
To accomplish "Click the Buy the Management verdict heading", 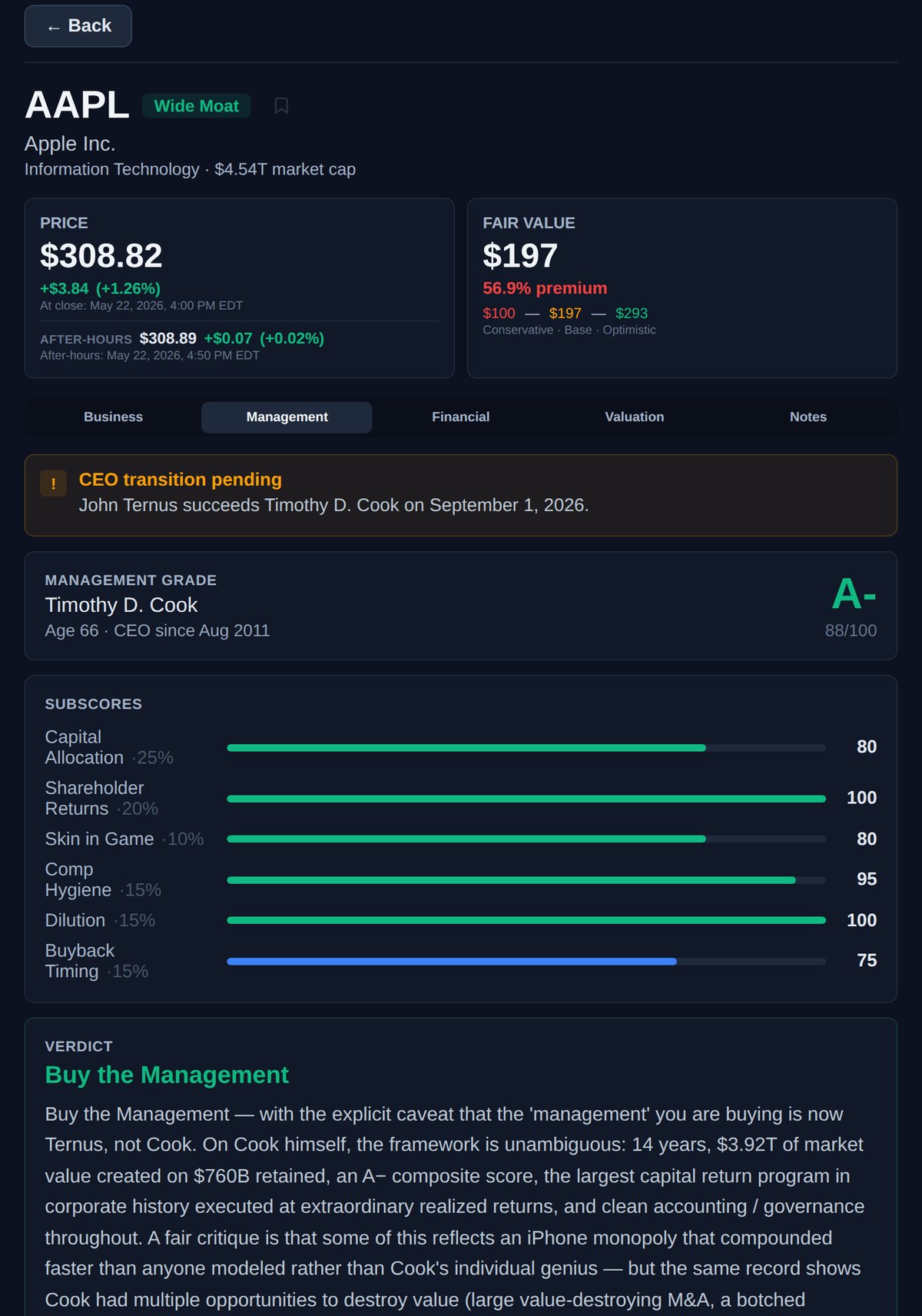I will 167,1075.
